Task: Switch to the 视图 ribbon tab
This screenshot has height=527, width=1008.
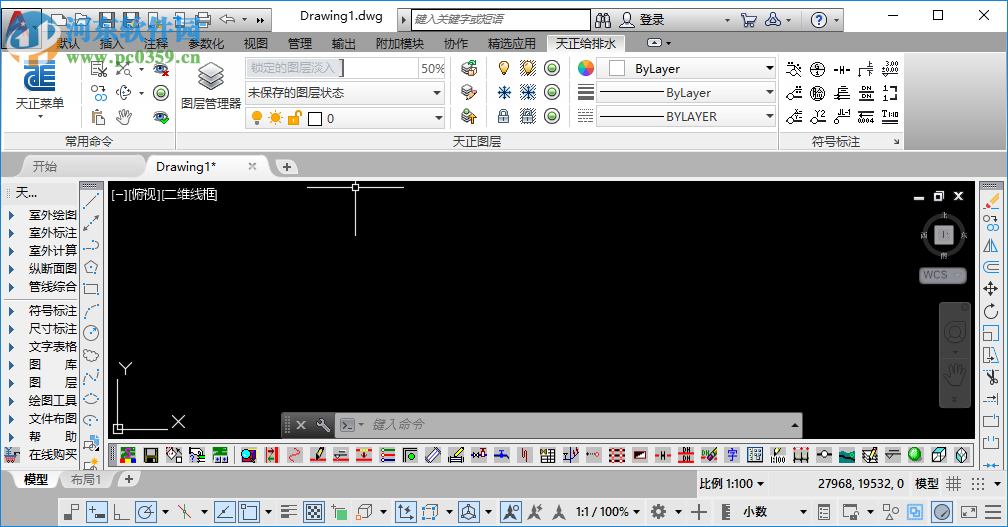Action: click(x=255, y=43)
